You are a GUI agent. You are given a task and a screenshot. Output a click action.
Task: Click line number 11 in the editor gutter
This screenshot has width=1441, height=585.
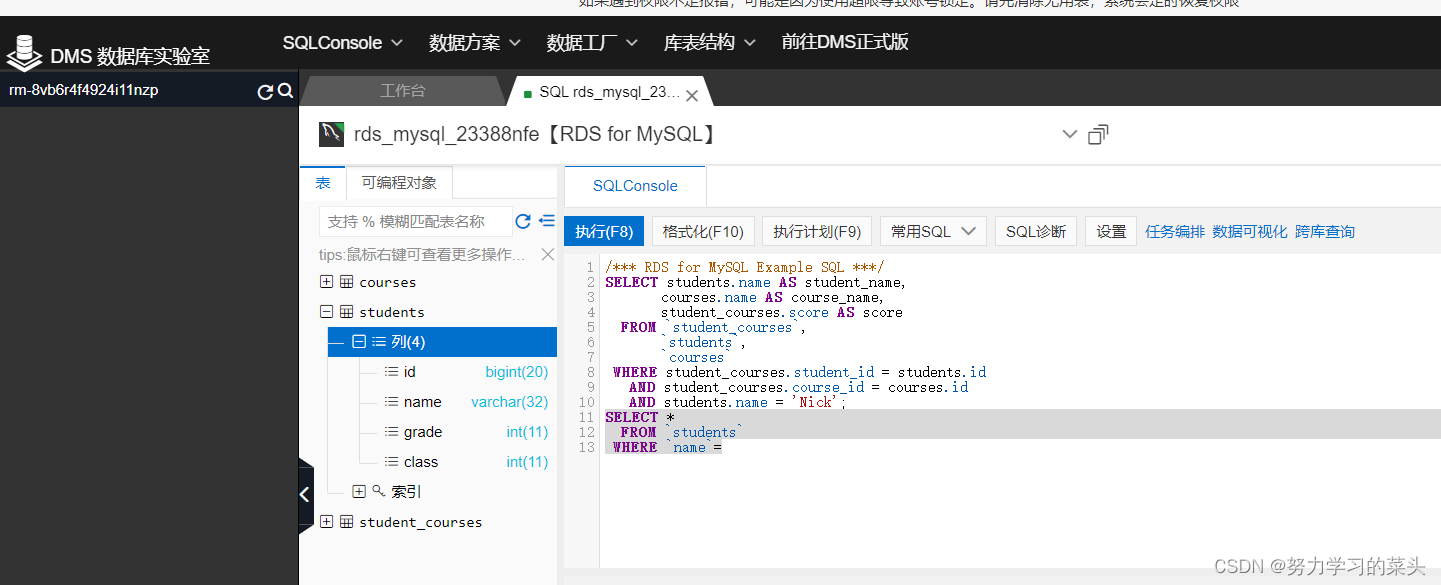click(x=588, y=417)
